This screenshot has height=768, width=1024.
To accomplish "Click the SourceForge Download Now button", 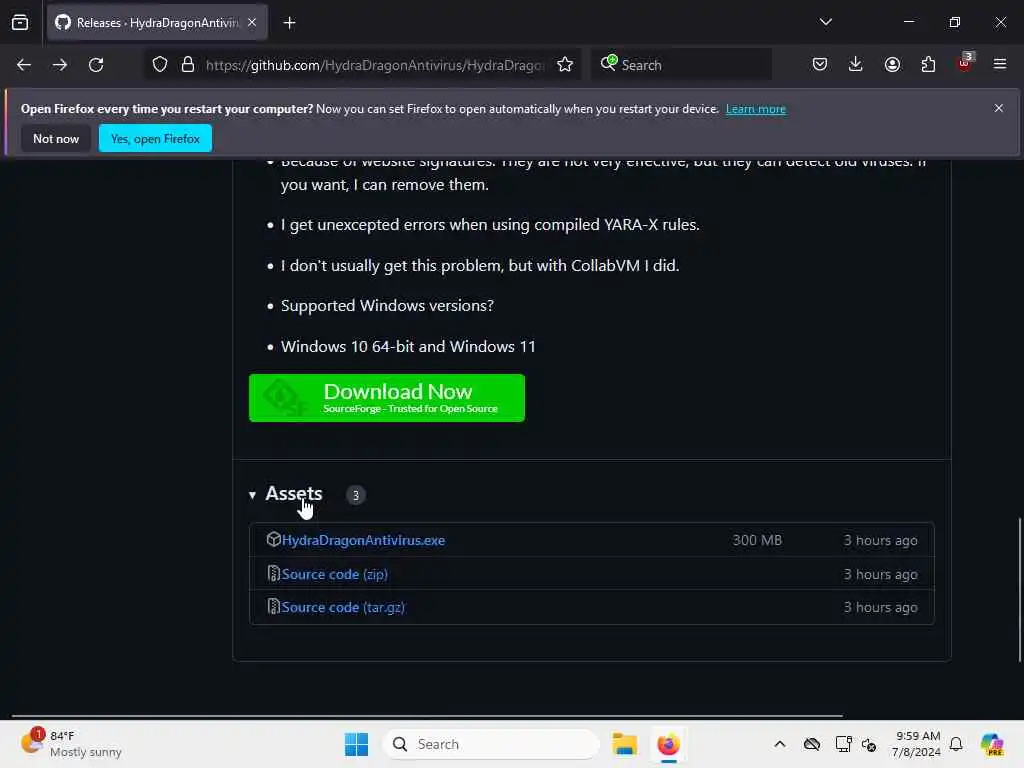I will (387, 398).
